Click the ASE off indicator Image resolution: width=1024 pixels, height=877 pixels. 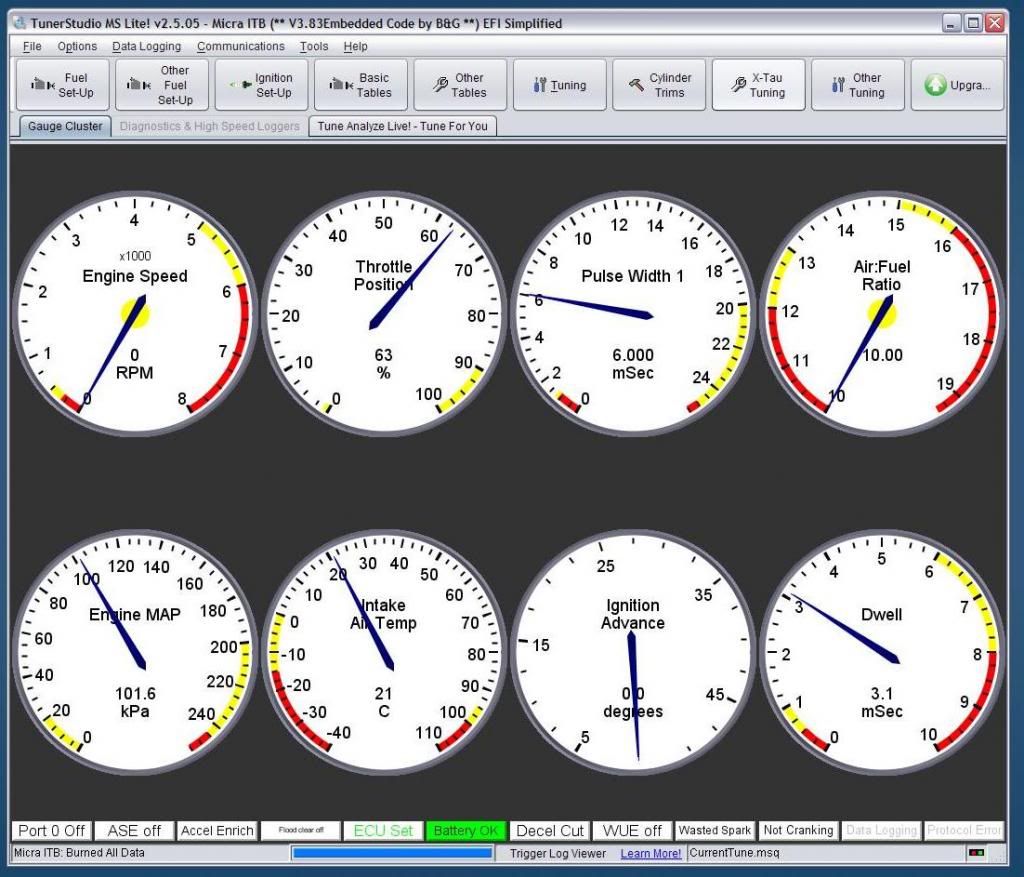(x=134, y=831)
